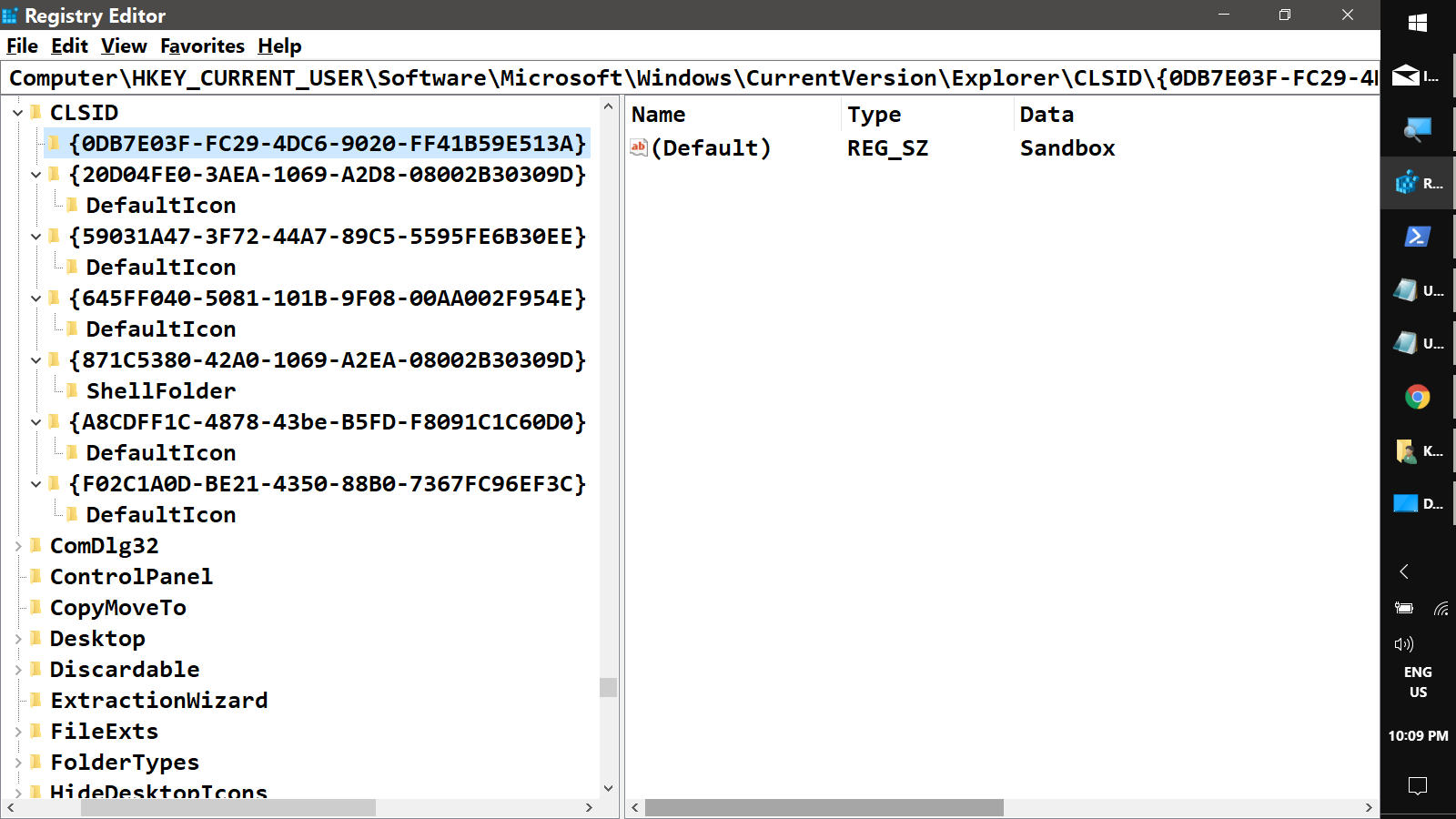The width and height of the screenshot is (1456, 819).
Task: Click the folder icon next to Discardable
Action: pos(36,669)
